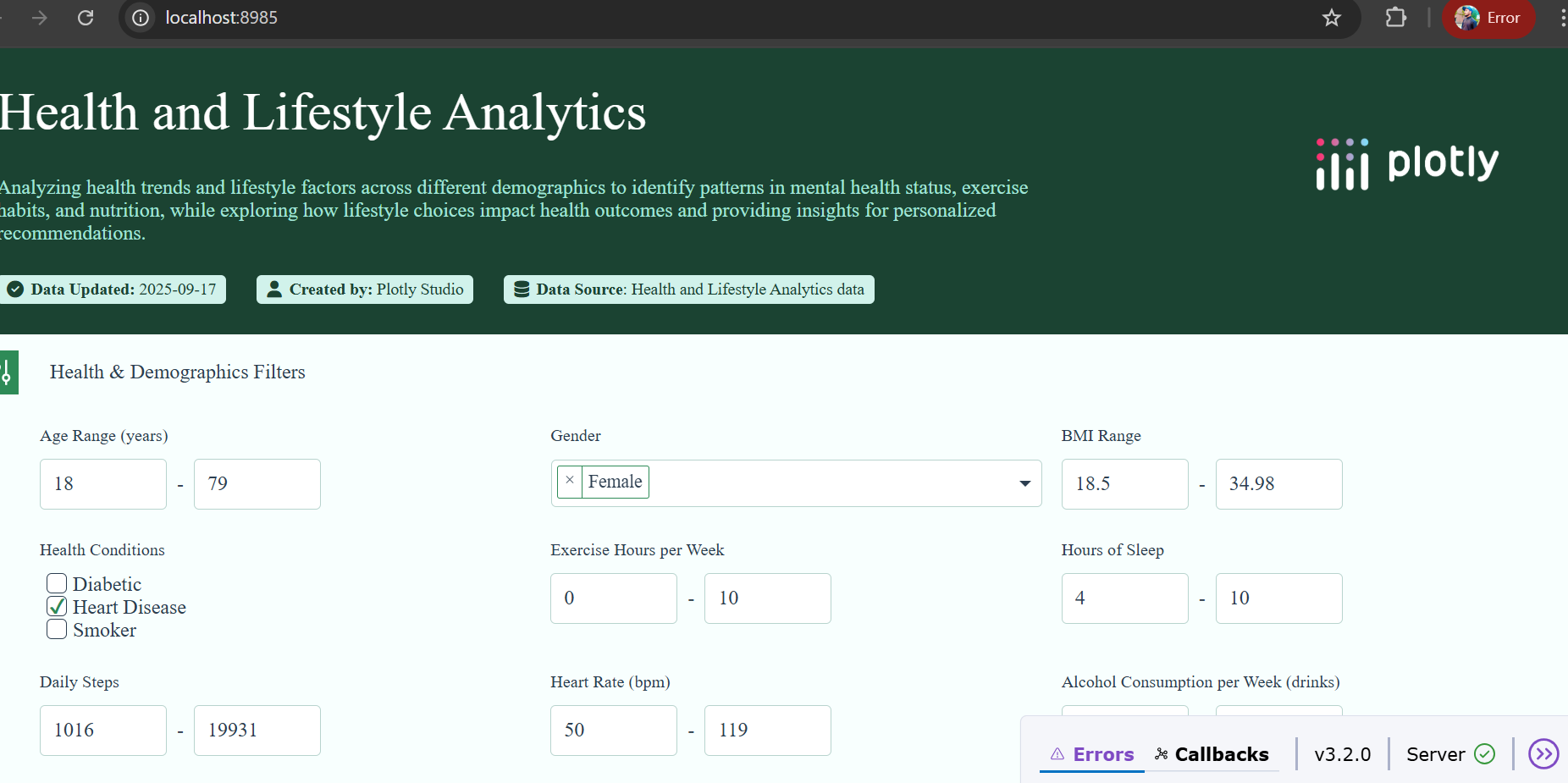Edit Daily Steps minimum field 1016
1568x783 pixels.
(x=103, y=731)
